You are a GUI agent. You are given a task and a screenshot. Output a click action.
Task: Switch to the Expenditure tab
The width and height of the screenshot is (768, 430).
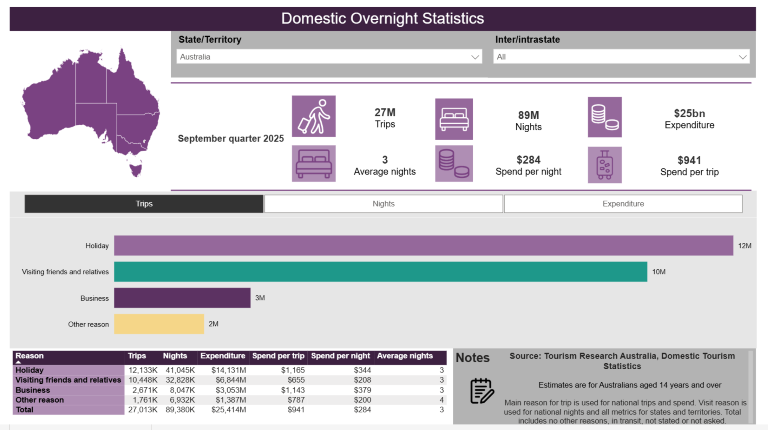tap(623, 204)
